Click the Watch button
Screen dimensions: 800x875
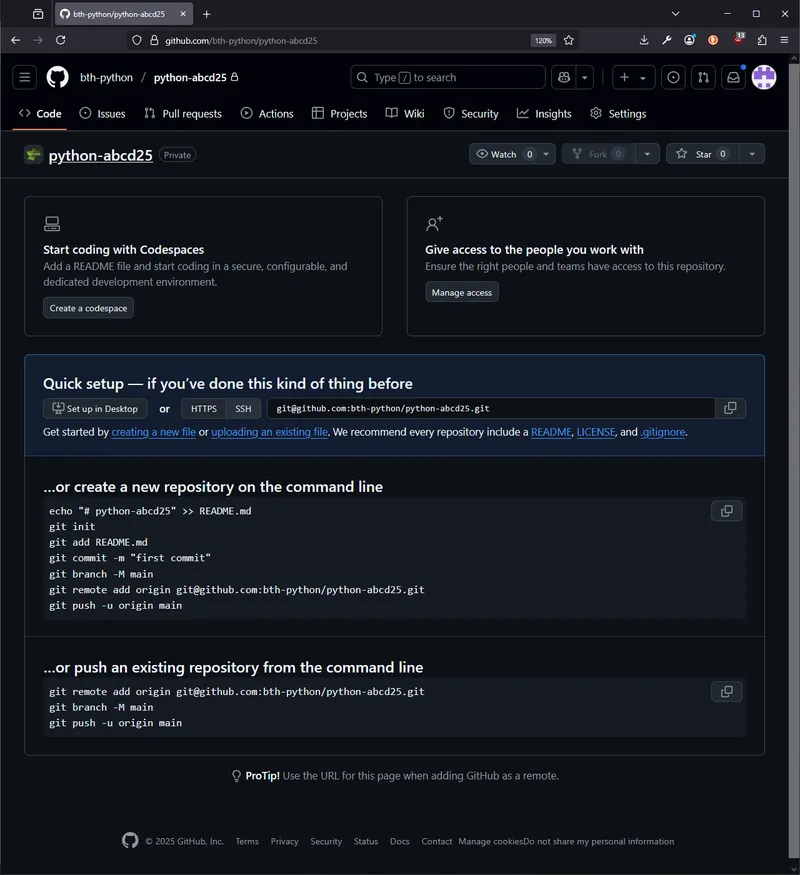503,154
